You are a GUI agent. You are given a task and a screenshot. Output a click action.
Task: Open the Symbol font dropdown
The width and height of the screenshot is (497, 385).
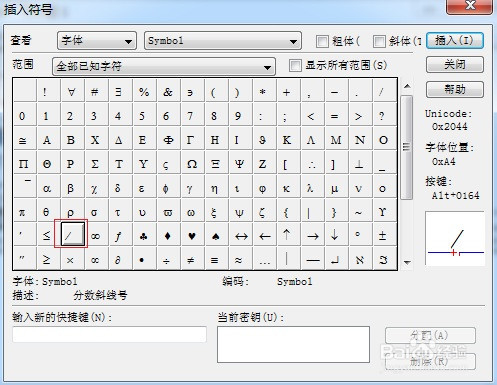tap(223, 41)
